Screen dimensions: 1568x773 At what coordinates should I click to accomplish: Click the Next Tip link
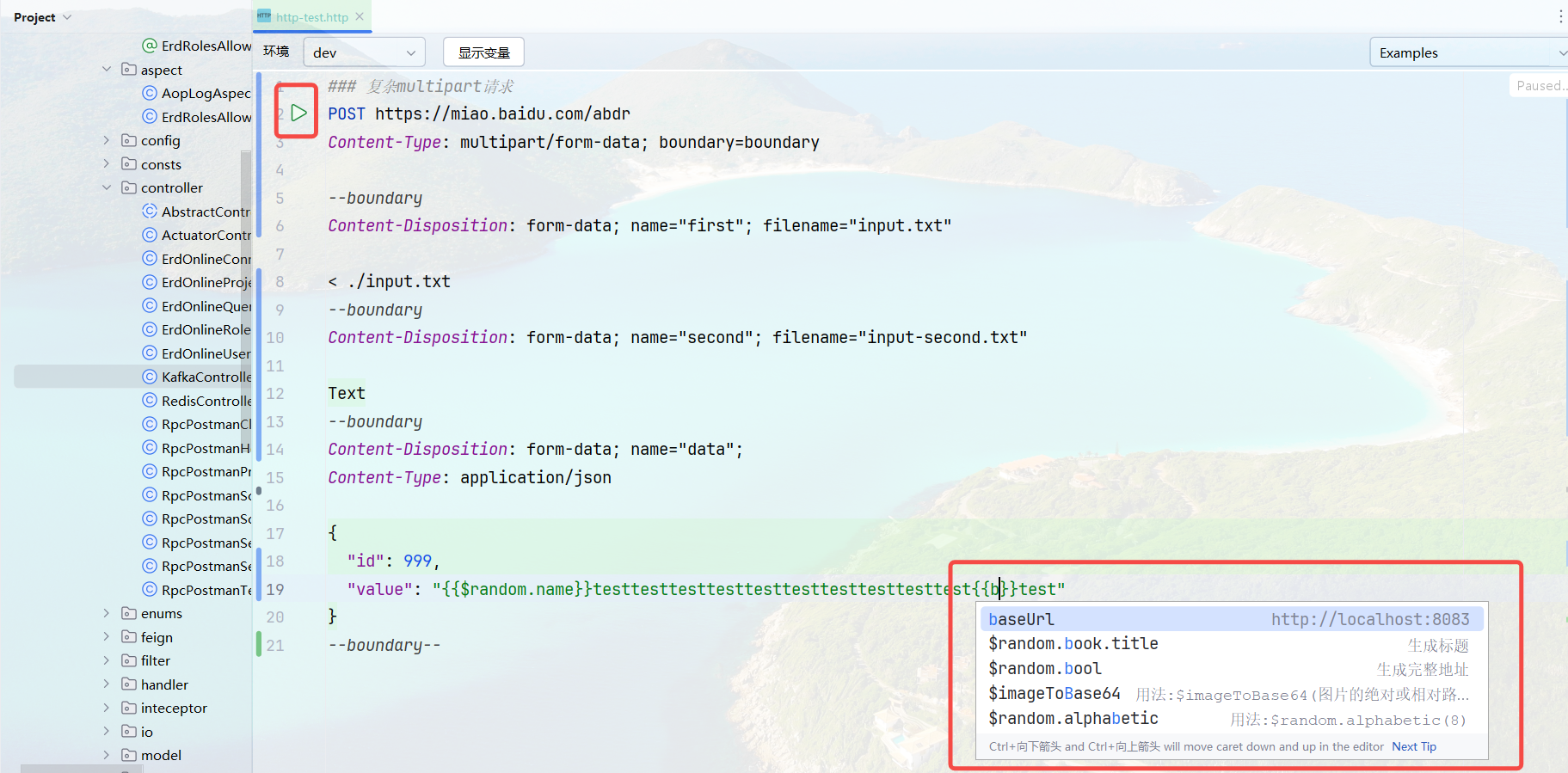tap(1414, 746)
